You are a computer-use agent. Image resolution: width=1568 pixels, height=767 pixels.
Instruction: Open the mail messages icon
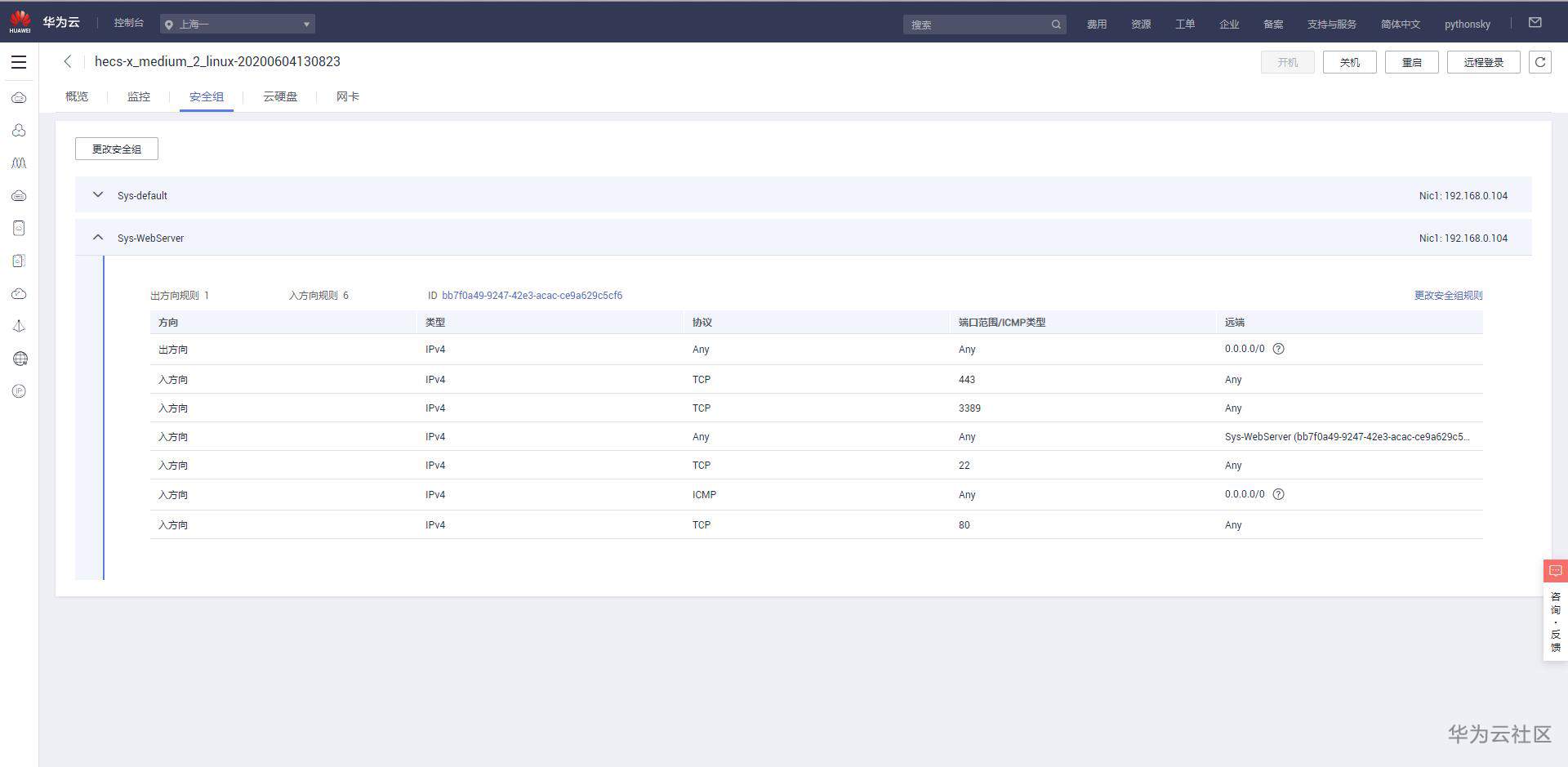point(1535,23)
